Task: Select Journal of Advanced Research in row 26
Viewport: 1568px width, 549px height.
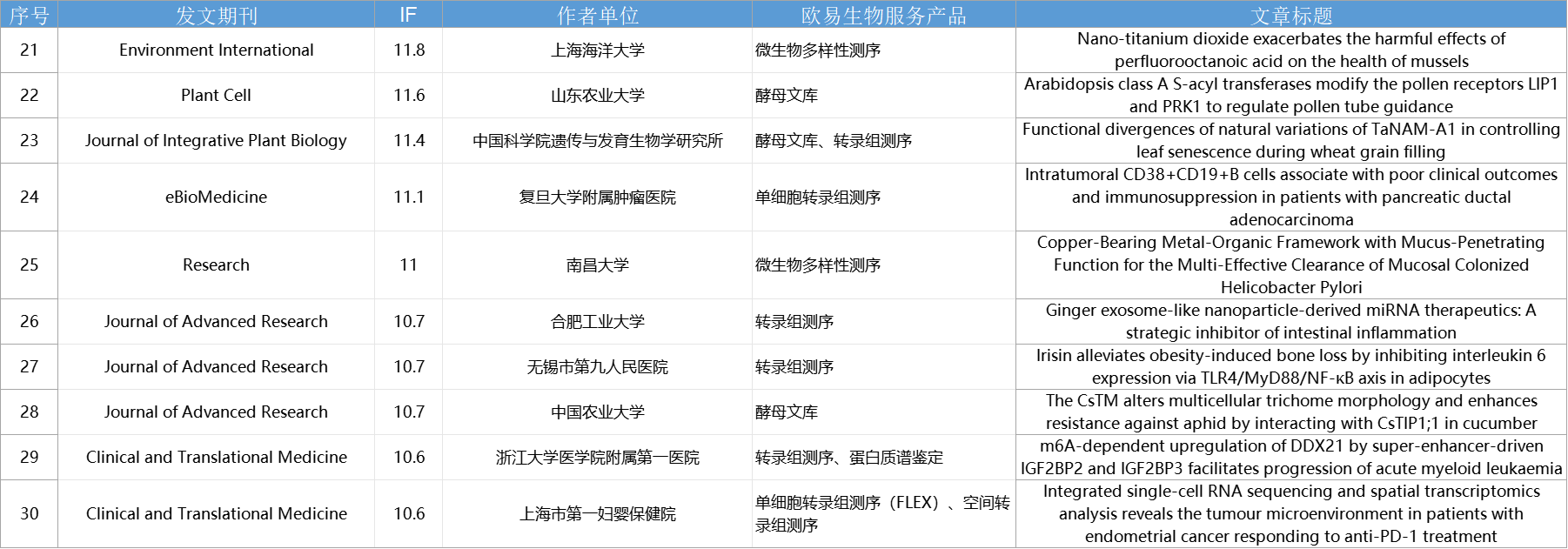Action: tap(216, 322)
